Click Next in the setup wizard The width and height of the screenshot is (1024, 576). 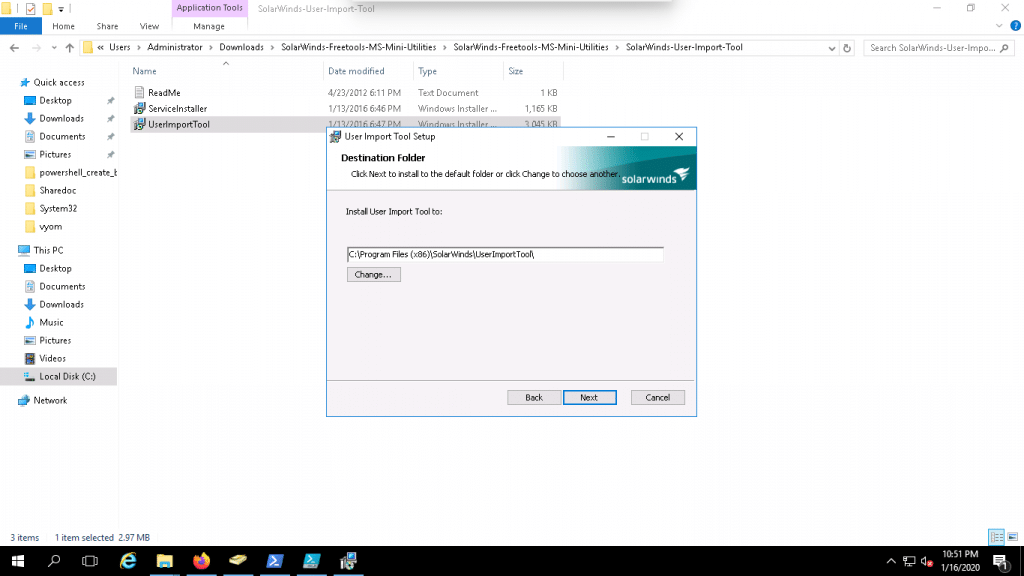[589, 397]
